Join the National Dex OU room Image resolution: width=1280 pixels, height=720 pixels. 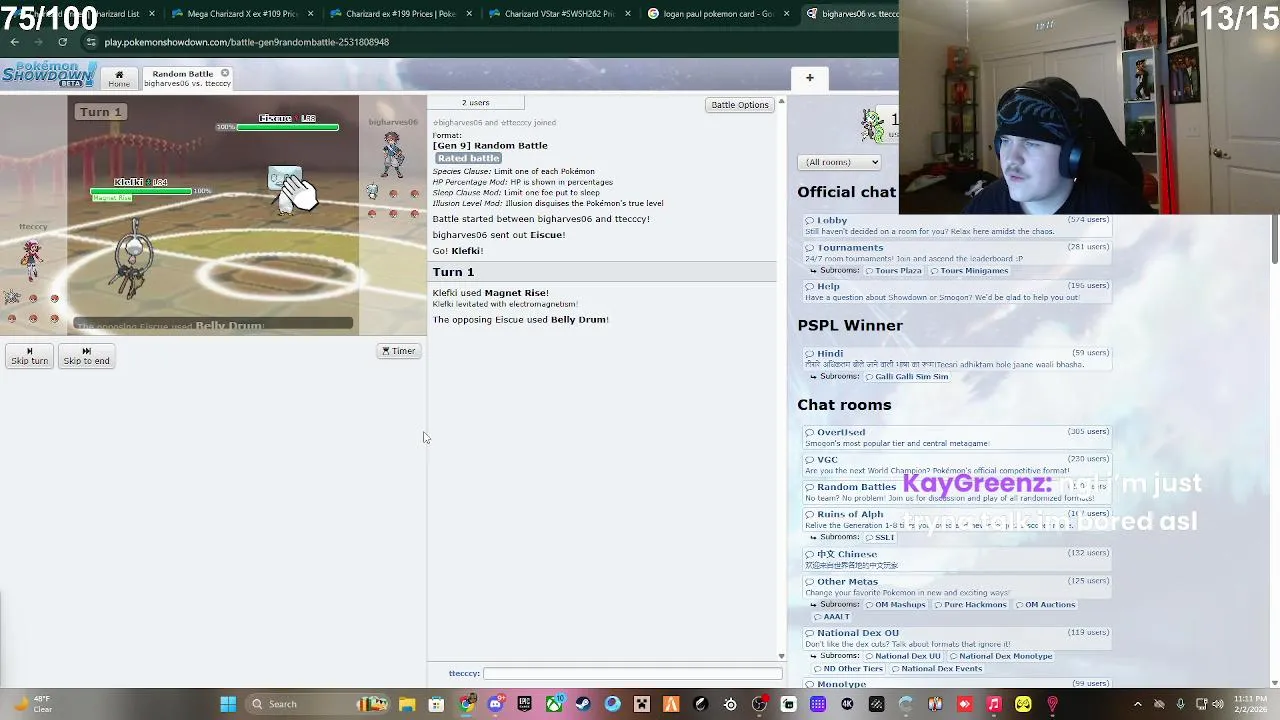pos(958,638)
